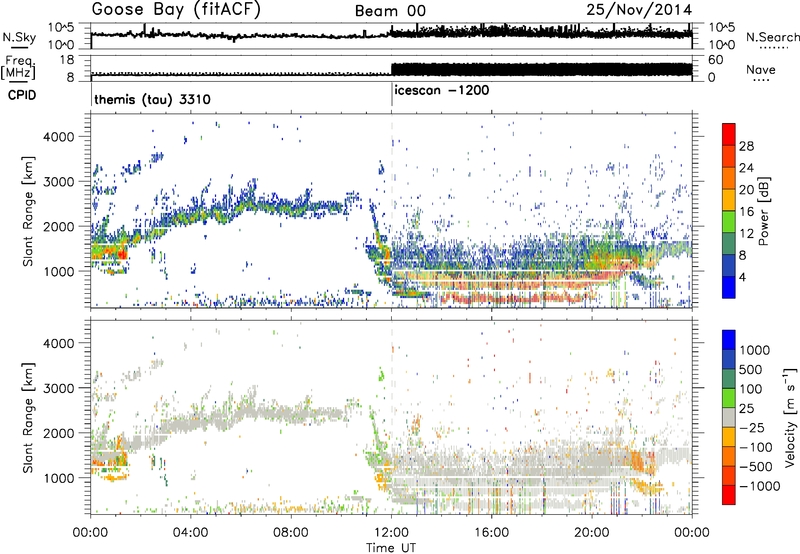
Task: Click the '3000' tick on velocity panel
Action: pos(58,388)
